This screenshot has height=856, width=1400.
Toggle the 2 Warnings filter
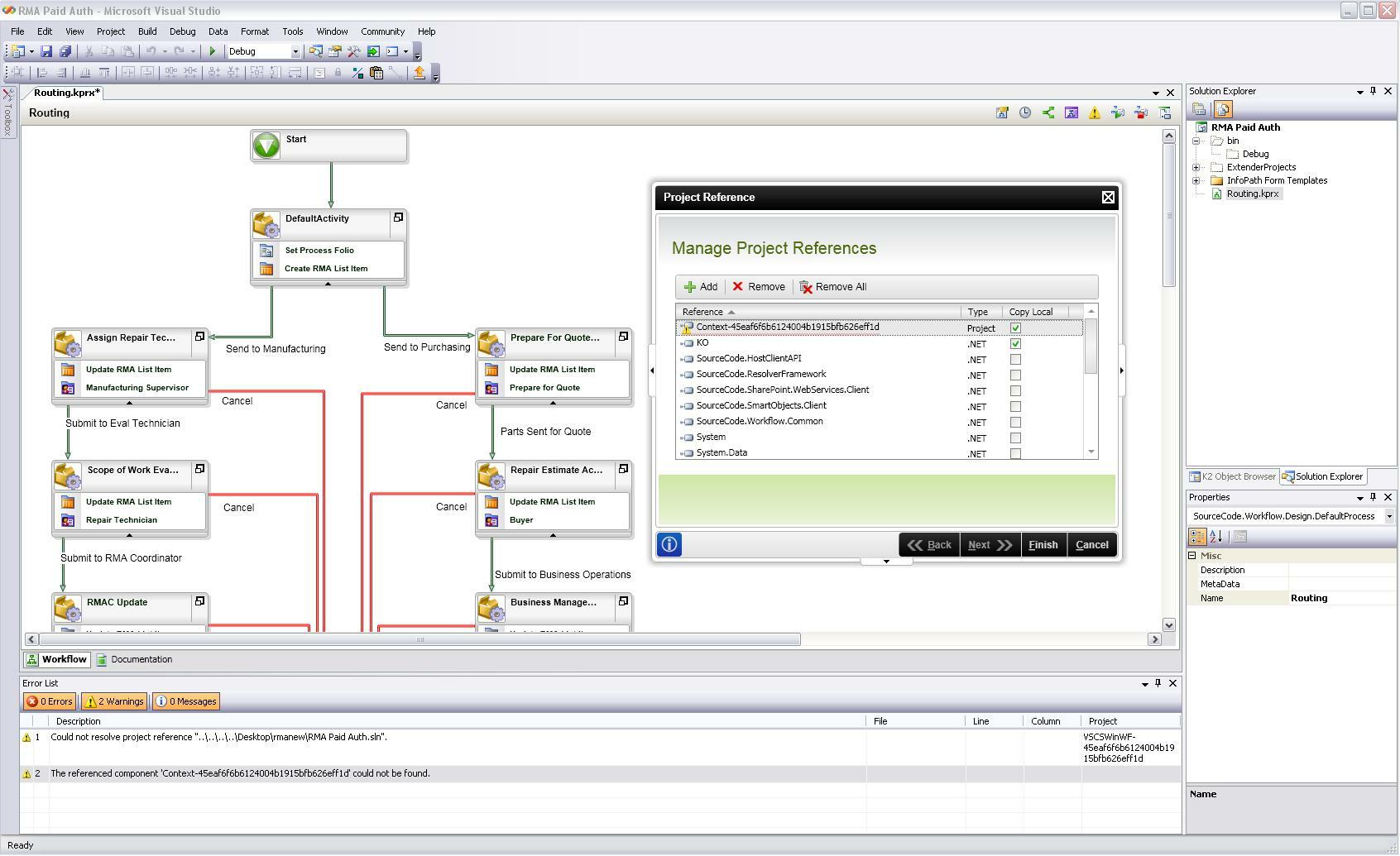[x=114, y=701]
